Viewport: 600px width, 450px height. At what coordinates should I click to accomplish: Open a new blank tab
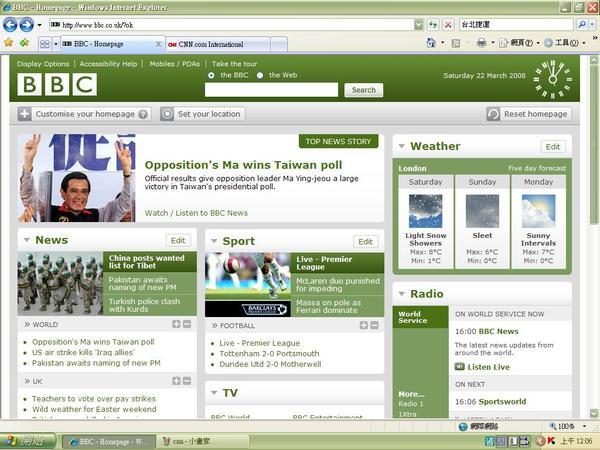point(279,44)
